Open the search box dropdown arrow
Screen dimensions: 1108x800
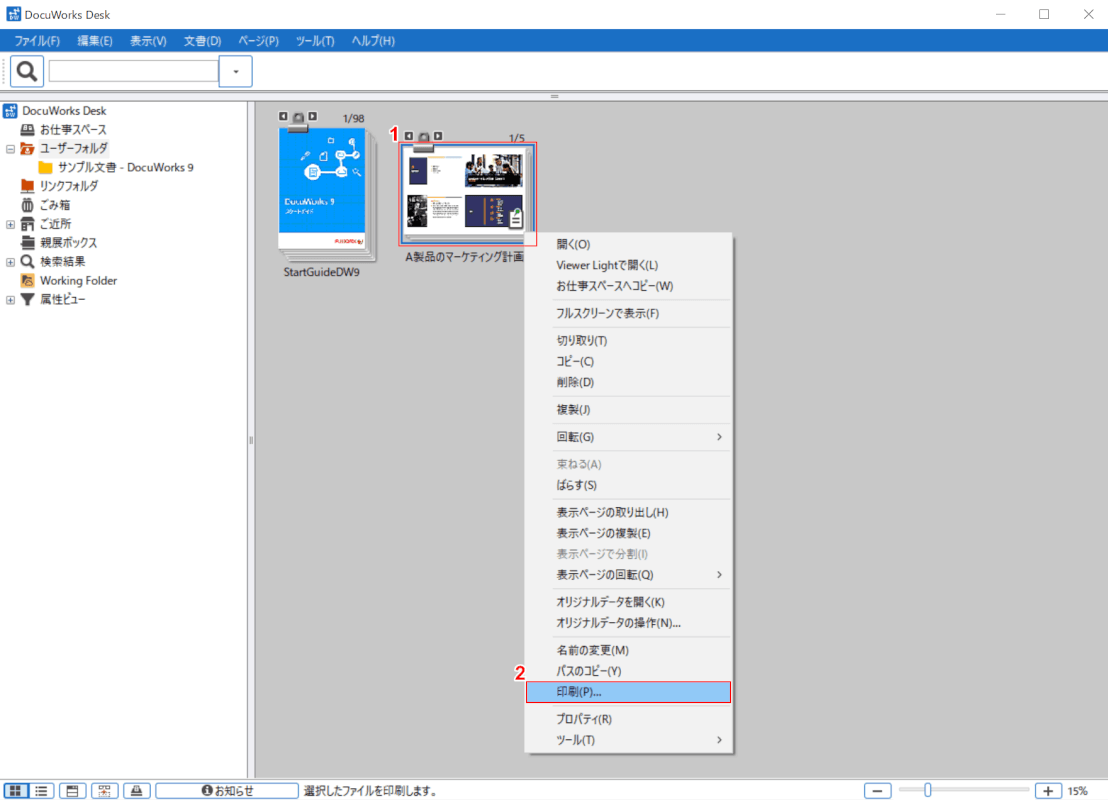[x=235, y=72]
